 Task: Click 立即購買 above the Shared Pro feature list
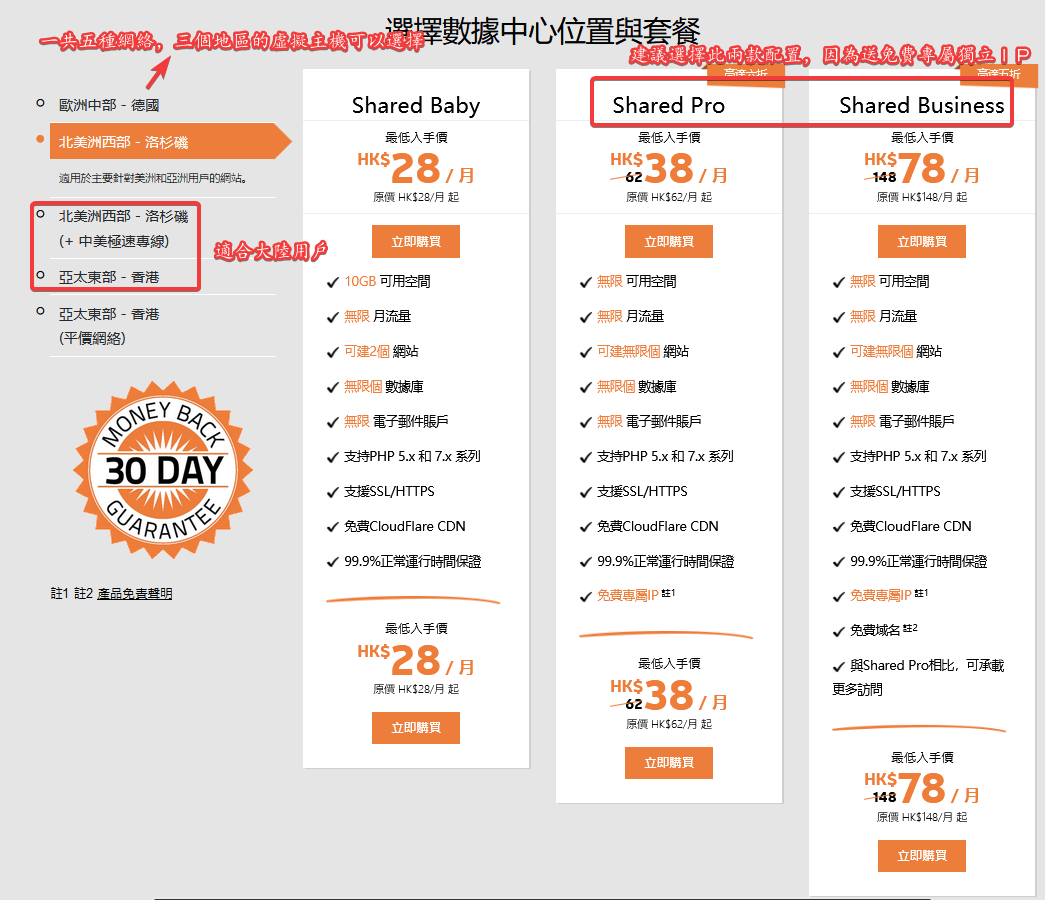coord(668,241)
